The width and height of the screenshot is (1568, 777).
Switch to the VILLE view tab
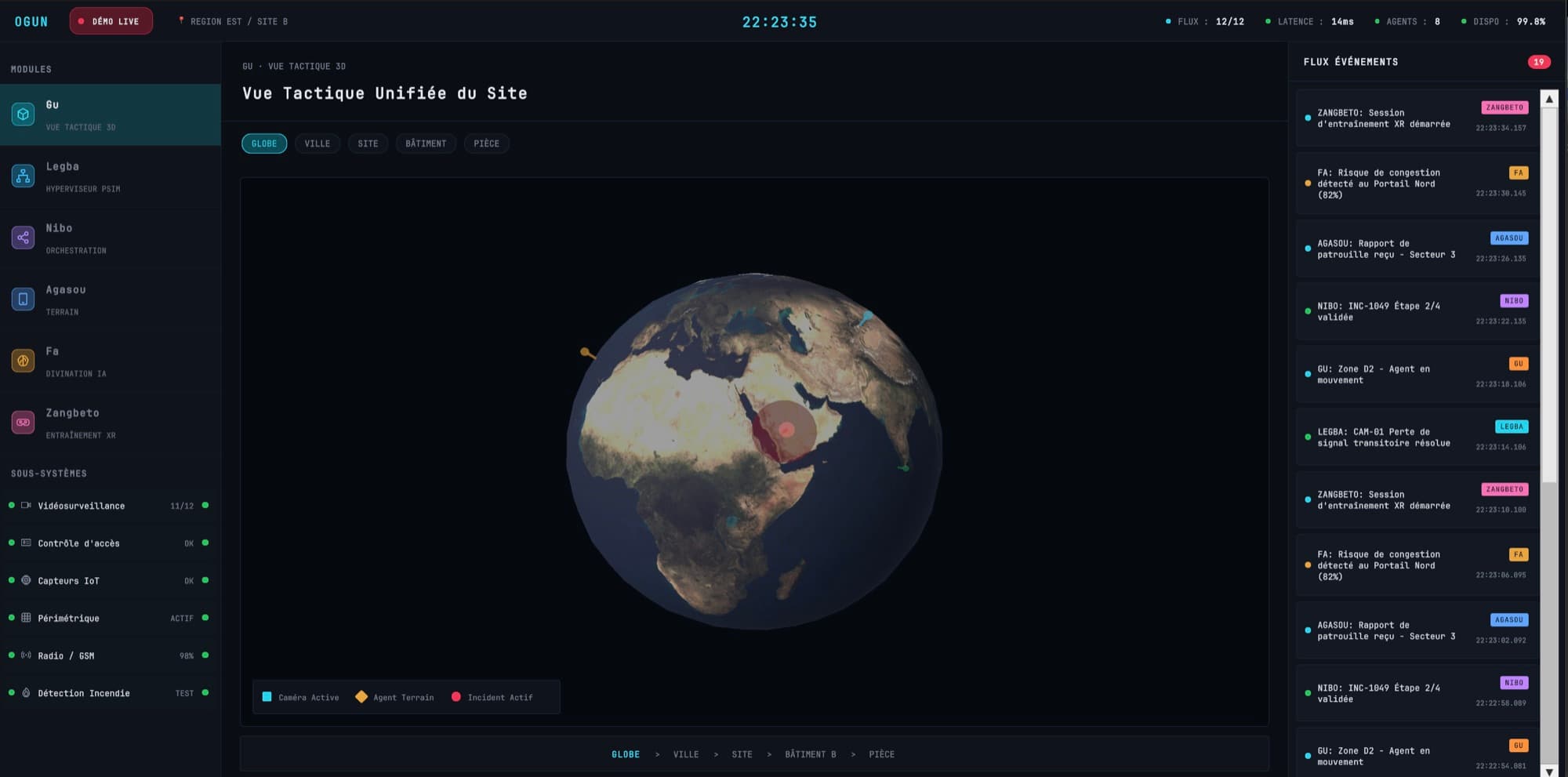click(318, 143)
